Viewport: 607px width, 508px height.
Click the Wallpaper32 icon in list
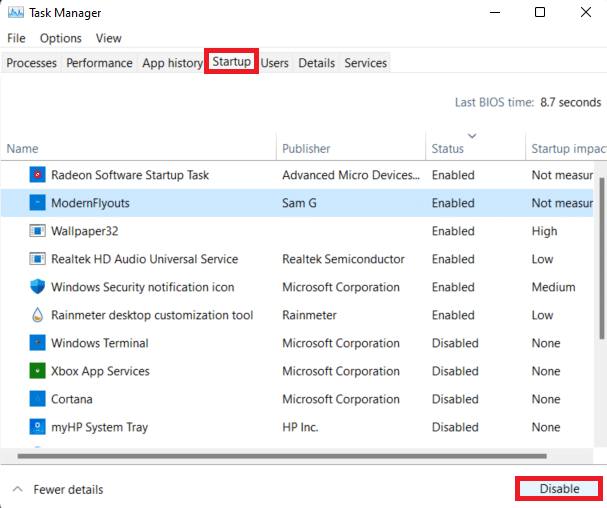point(37,231)
